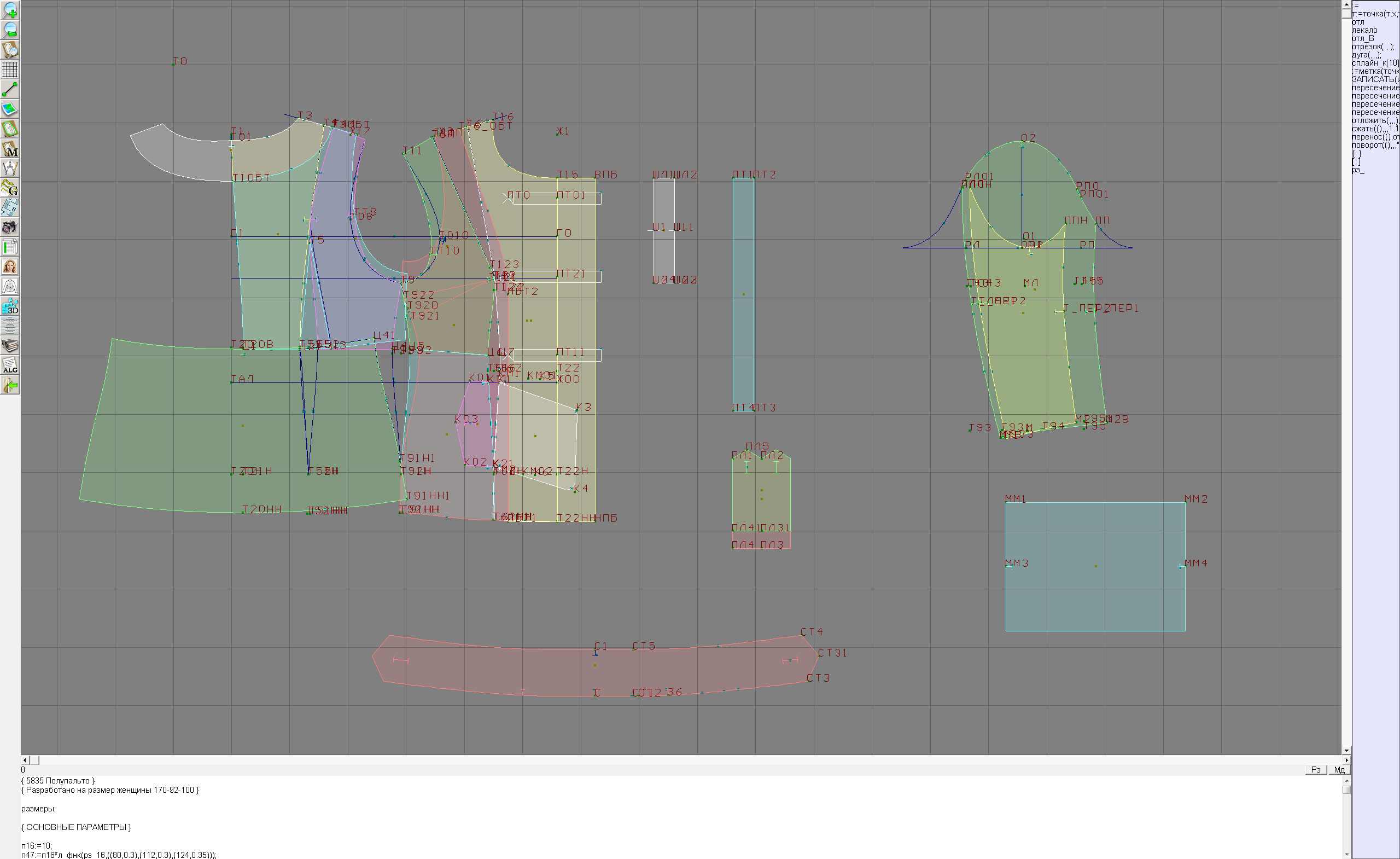The width and height of the screenshot is (1400, 859).
Task: Open the pattern with M icon
Action: (10, 149)
